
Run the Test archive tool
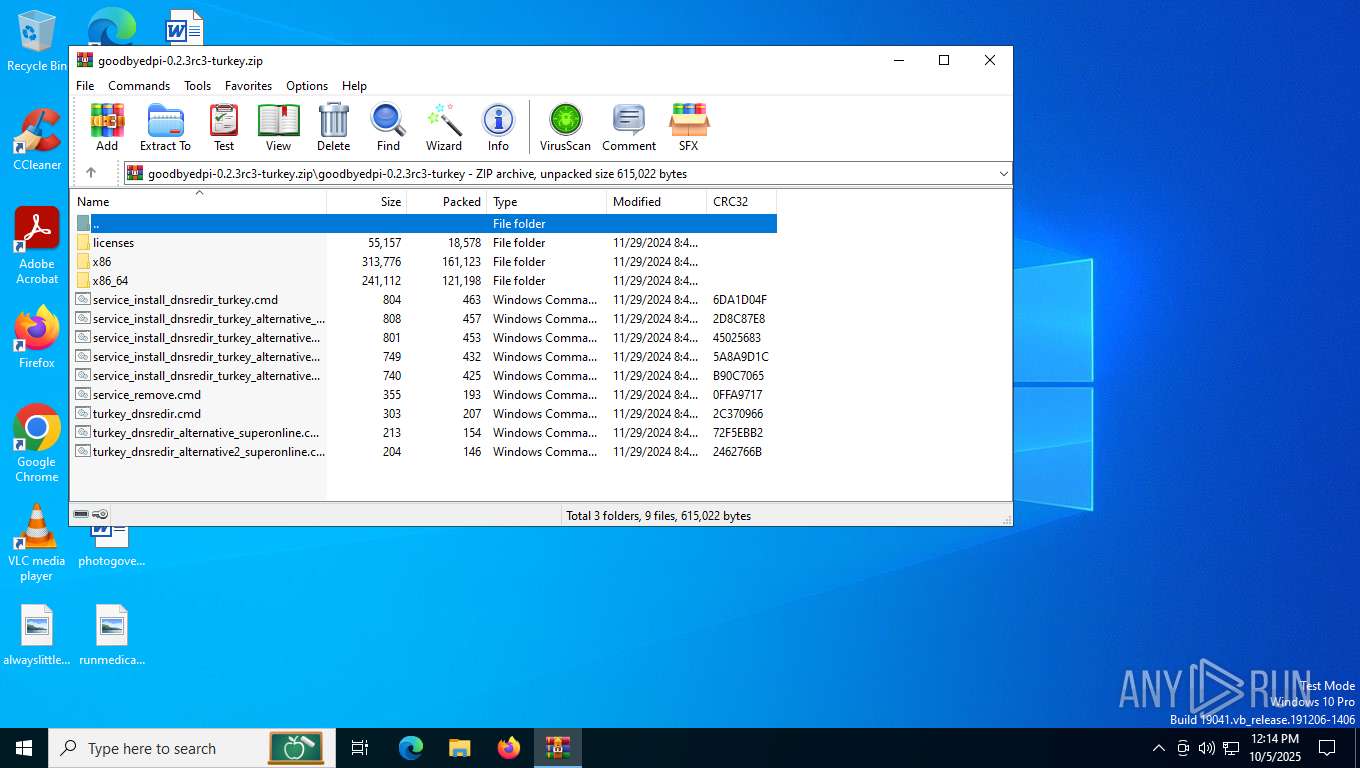pyautogui.click(x=224, y=127)
